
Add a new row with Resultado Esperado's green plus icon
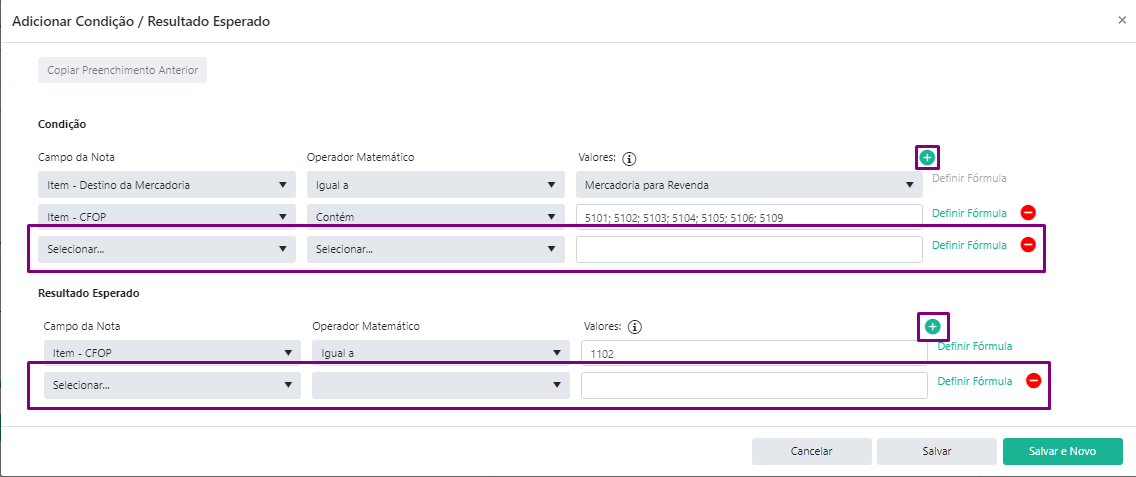click(x=932, y=327)
